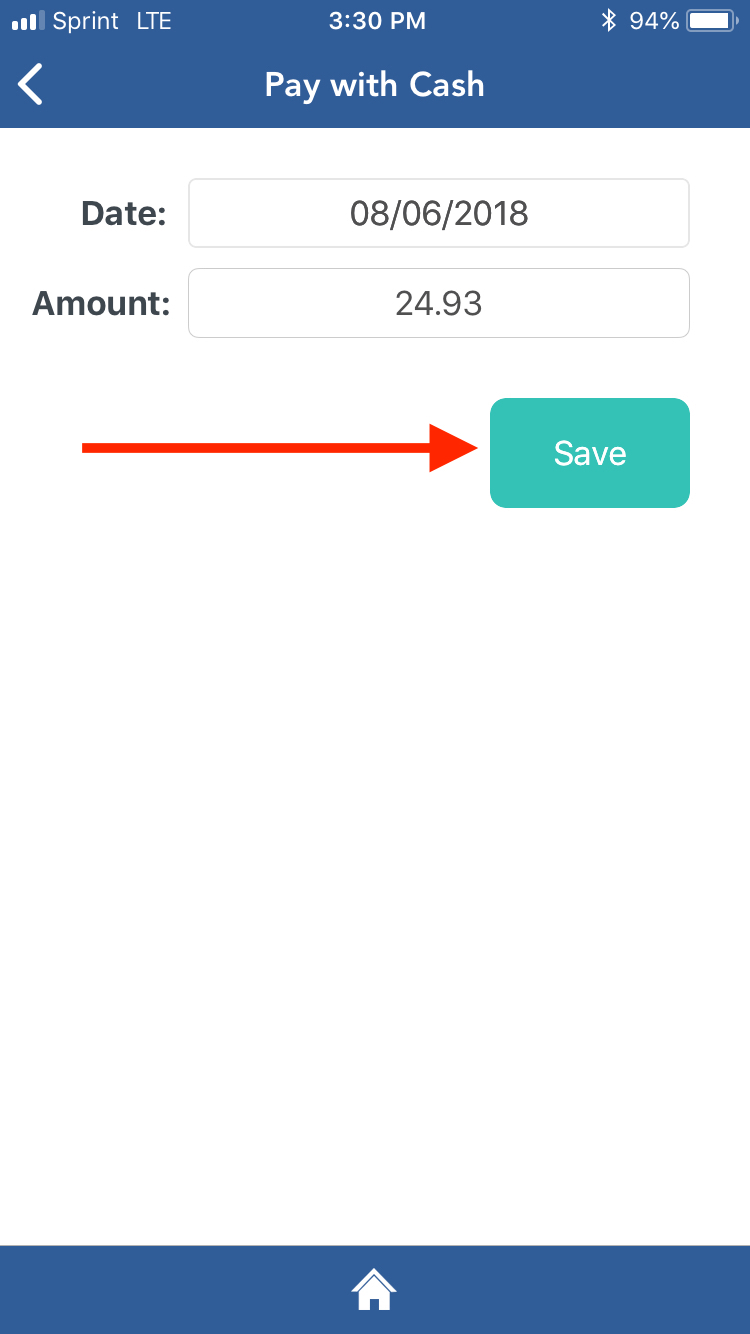Click the battery icon in status bar
Viewport: 750px width, 1334px height.
pyautogui.click(x=712, y=21)
